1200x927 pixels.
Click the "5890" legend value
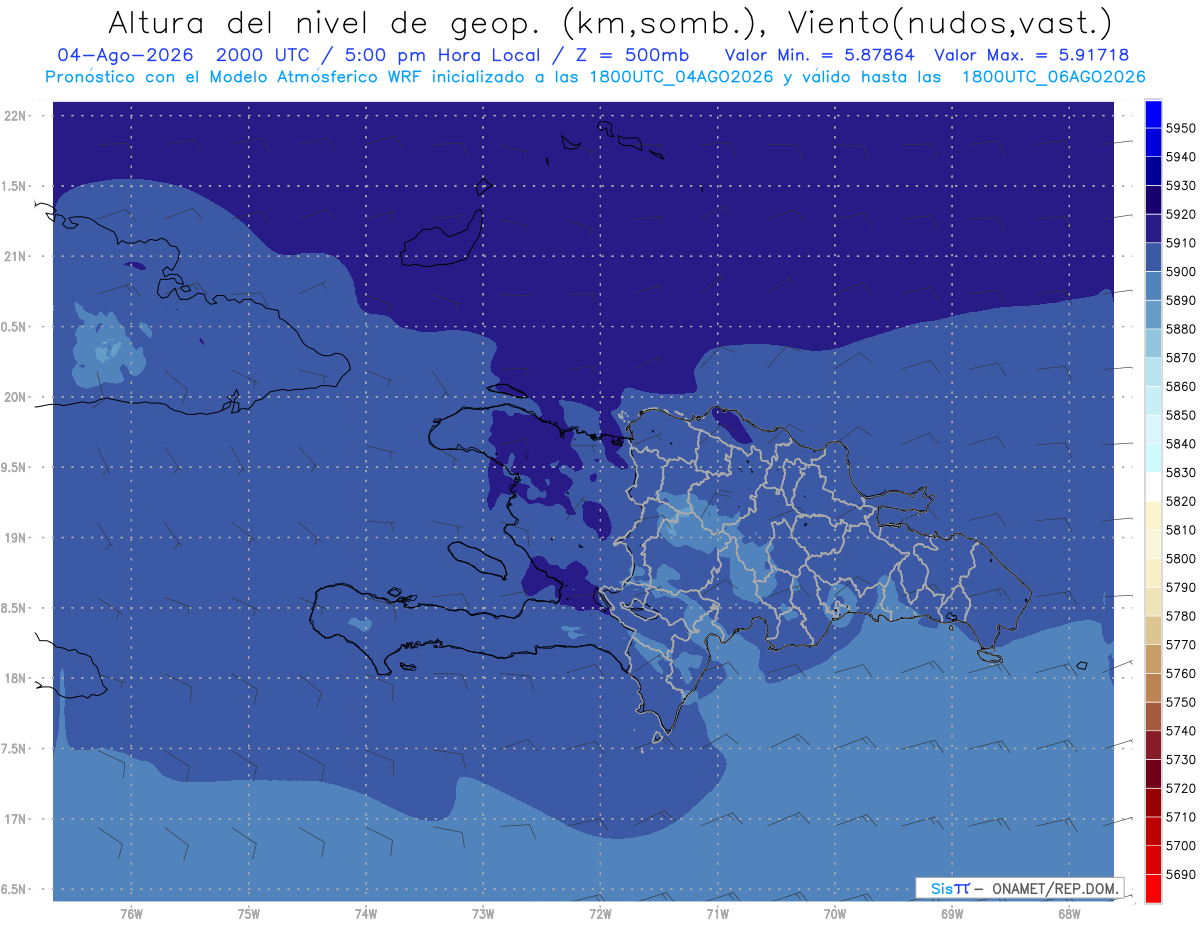[1181, 301]
